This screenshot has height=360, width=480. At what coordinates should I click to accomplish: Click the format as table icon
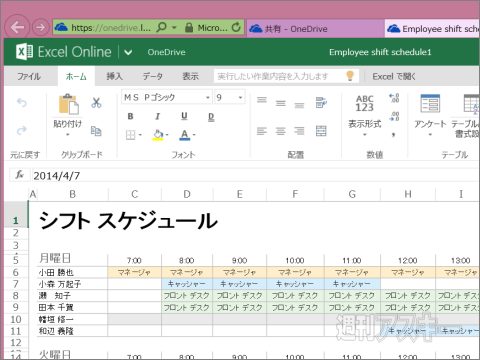pyautogui.click(x=472, y=104)
